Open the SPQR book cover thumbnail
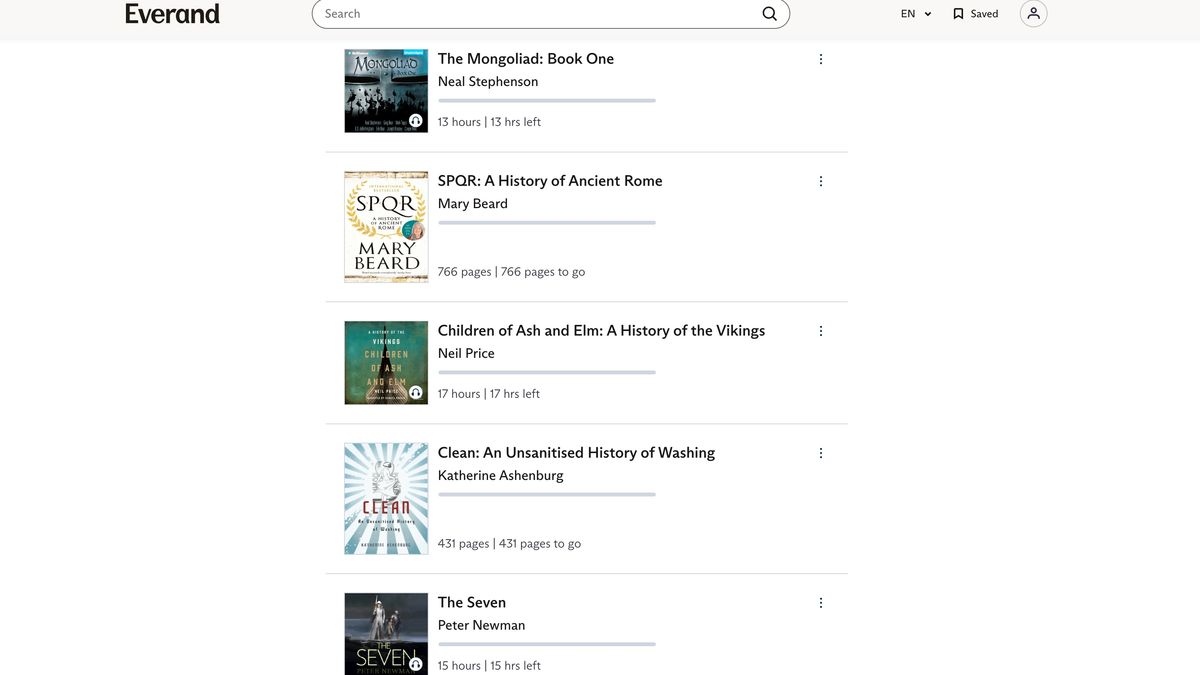 (x=386, y=226)
